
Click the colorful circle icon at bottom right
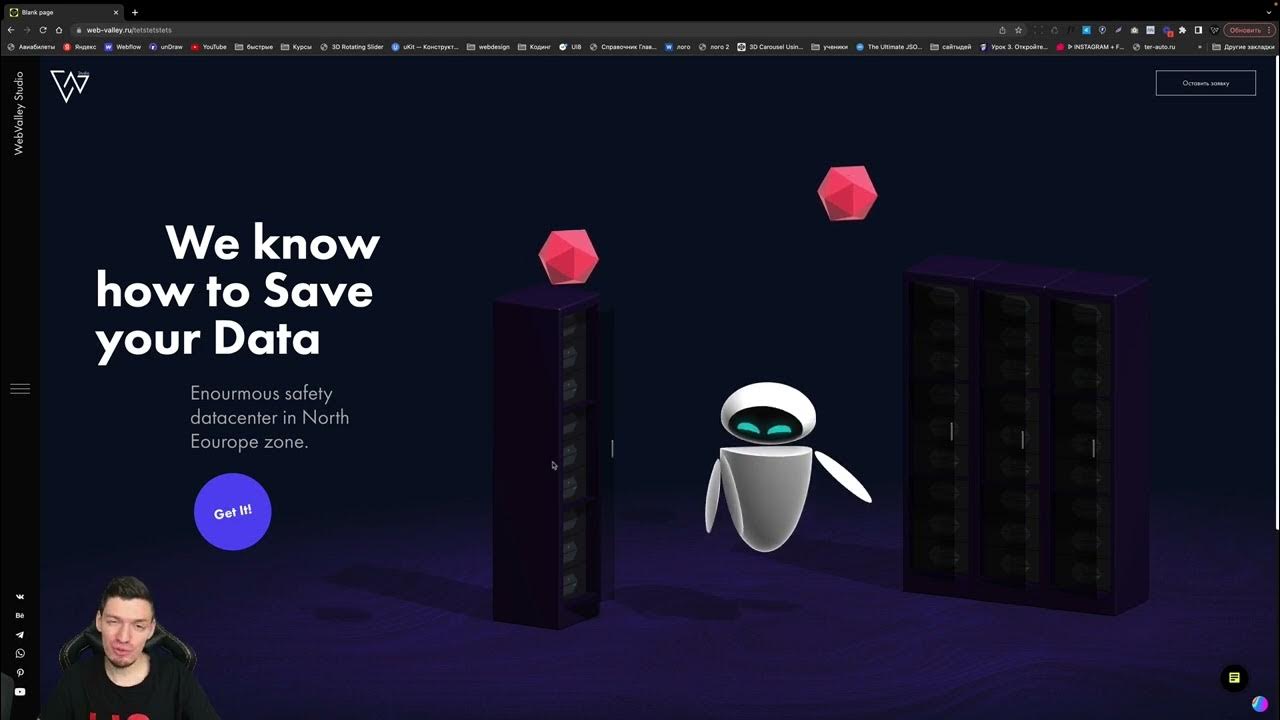click(x=1259, y=704)
